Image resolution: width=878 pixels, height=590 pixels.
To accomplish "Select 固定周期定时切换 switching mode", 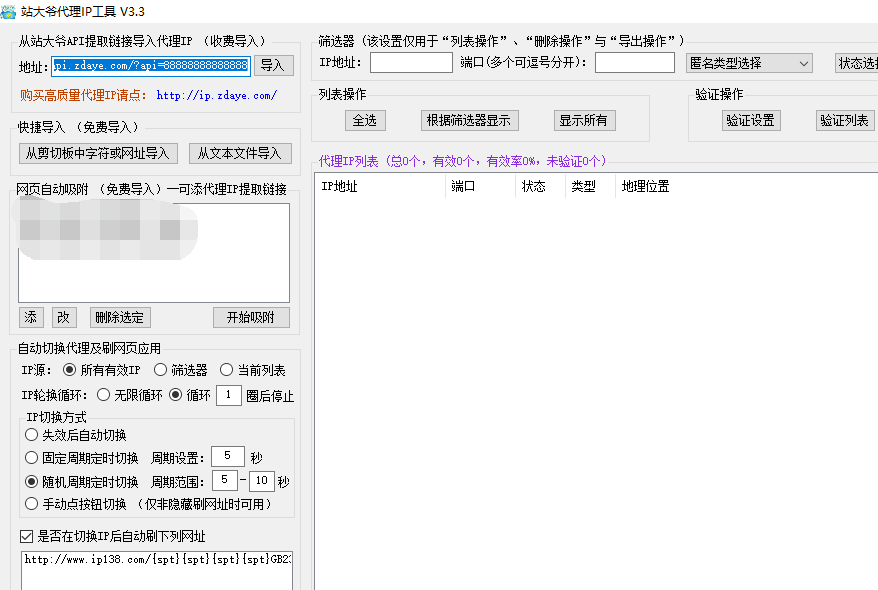I will [x=31, y=456].
